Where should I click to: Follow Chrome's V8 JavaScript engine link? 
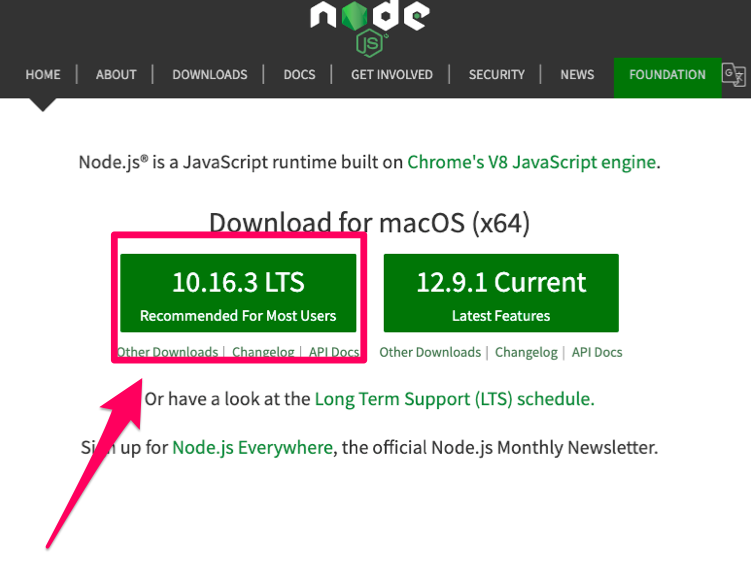click(531, 162)
